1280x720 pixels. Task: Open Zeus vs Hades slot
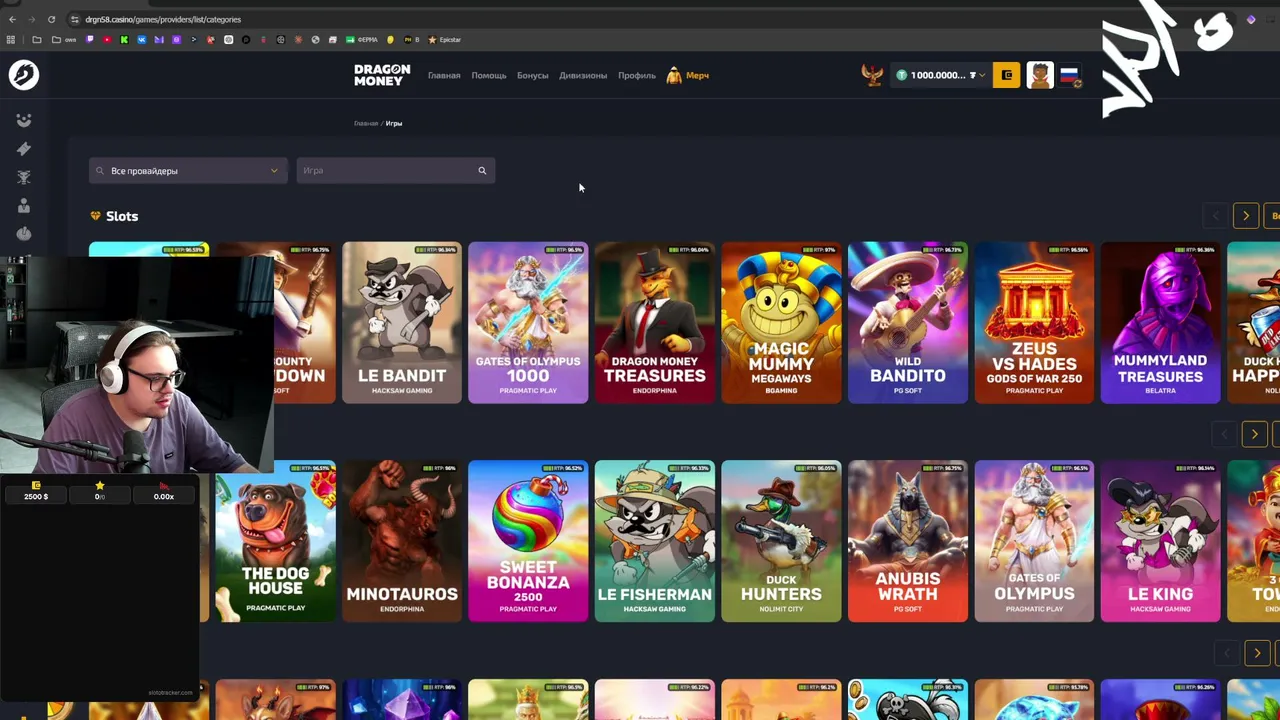[x=1034, y=323]
